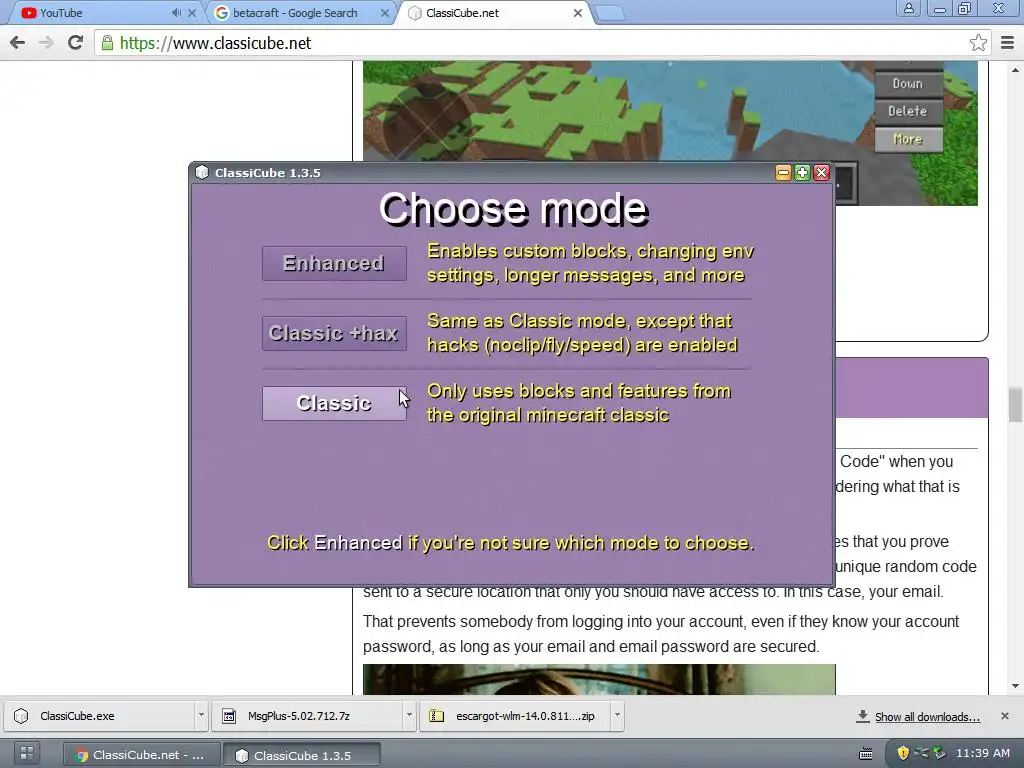Choose the Enhanced mode button

tap(334, 263)
